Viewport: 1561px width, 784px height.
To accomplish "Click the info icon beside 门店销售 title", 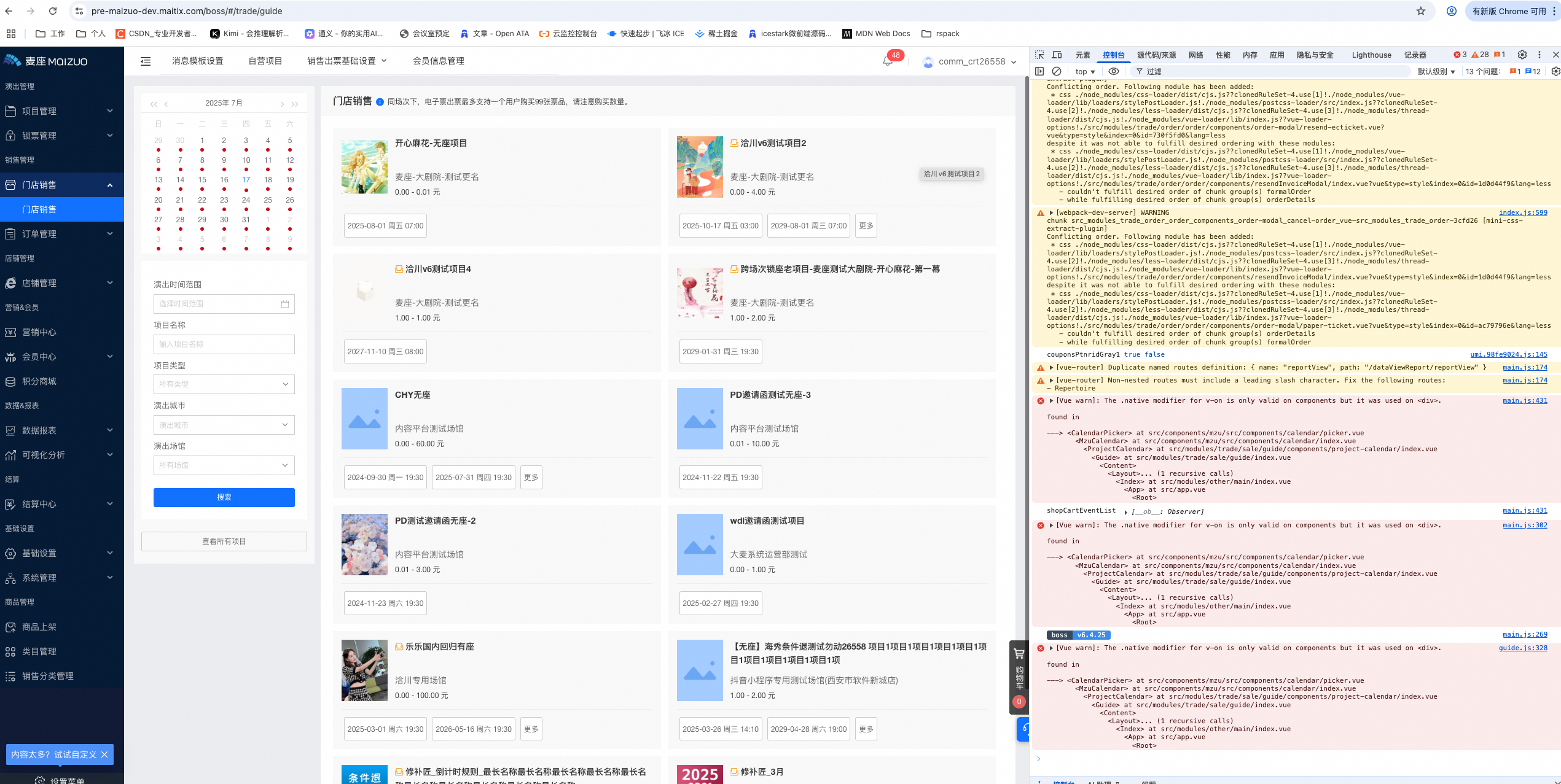I will (x=380, y=102).
